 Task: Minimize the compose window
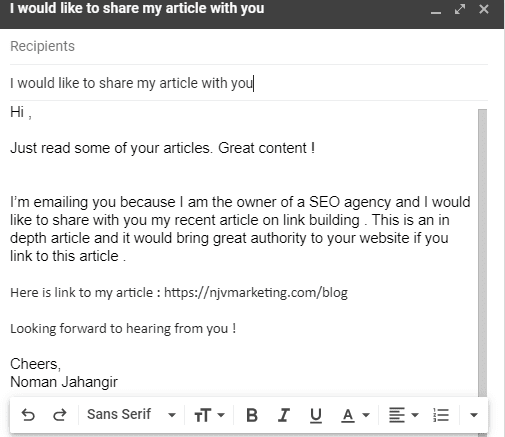436,10
